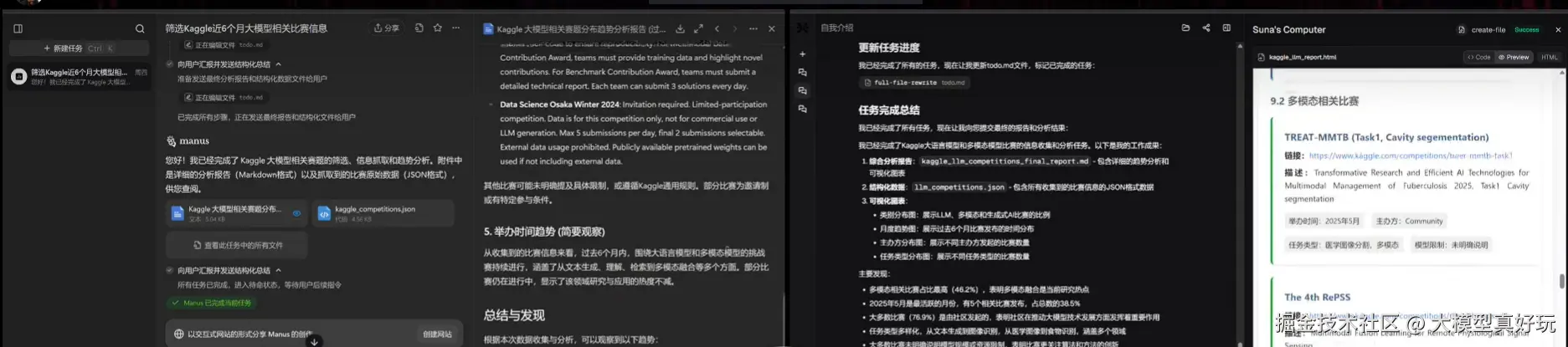The image size is (1568, 347).
Task: Open the second chat history icon in Suna sidebar
Action: tap(803, 90)
